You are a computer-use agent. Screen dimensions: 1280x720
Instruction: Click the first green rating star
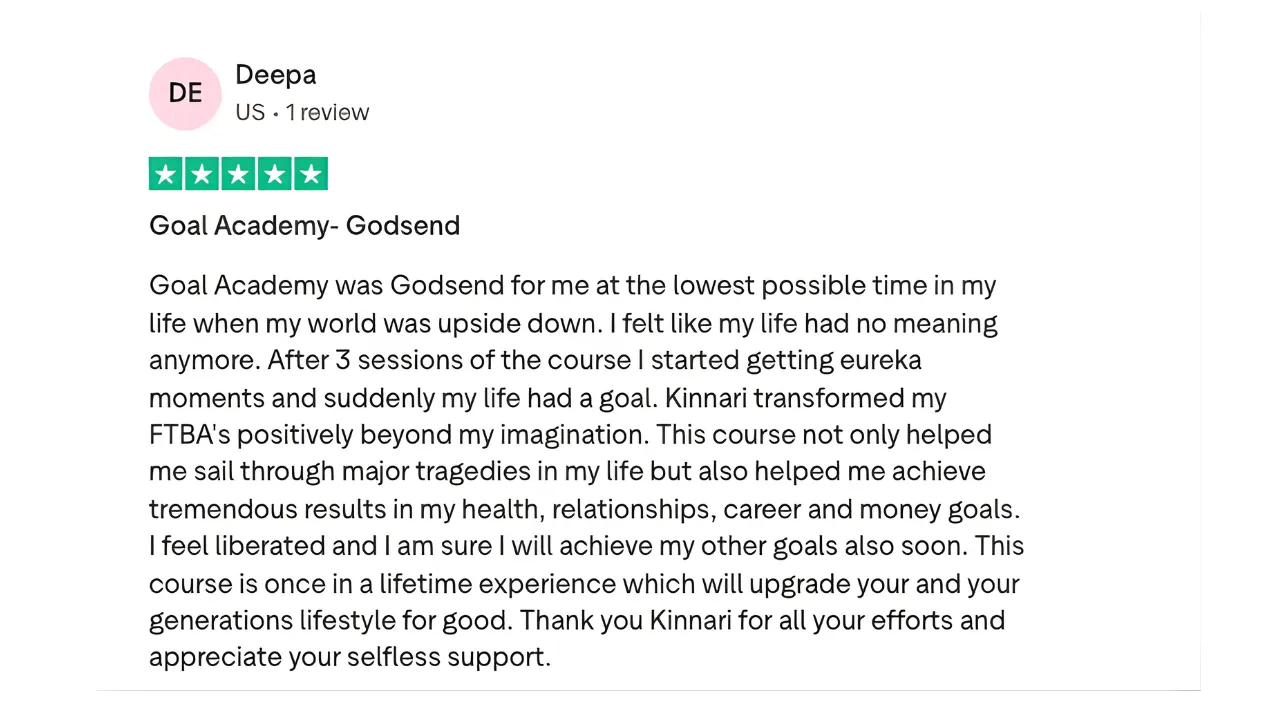click(166, 175)
